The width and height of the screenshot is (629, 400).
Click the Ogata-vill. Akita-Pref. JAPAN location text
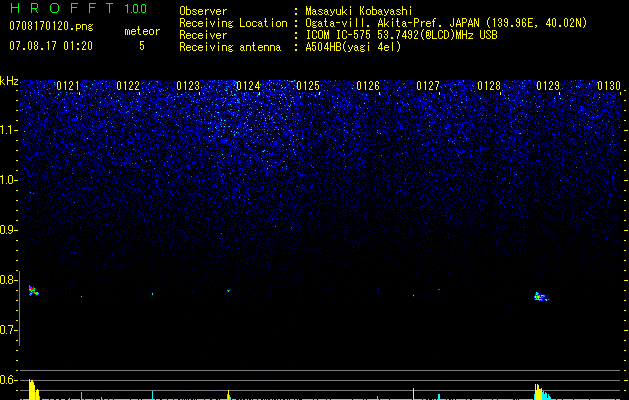point(446,23)
